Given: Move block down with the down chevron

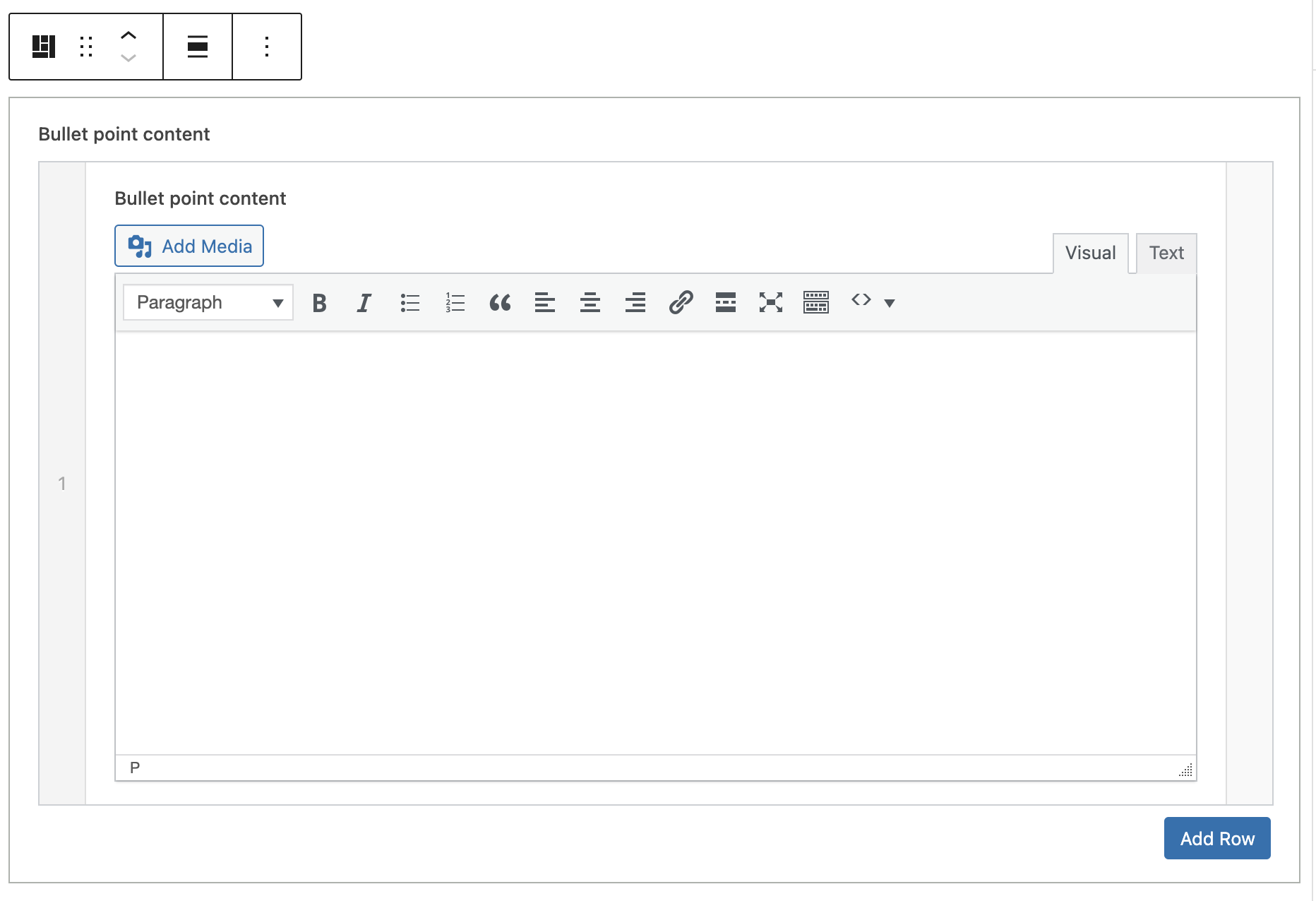Looking at the screenshot, I should pyautogui.click(x=128, y=58).
